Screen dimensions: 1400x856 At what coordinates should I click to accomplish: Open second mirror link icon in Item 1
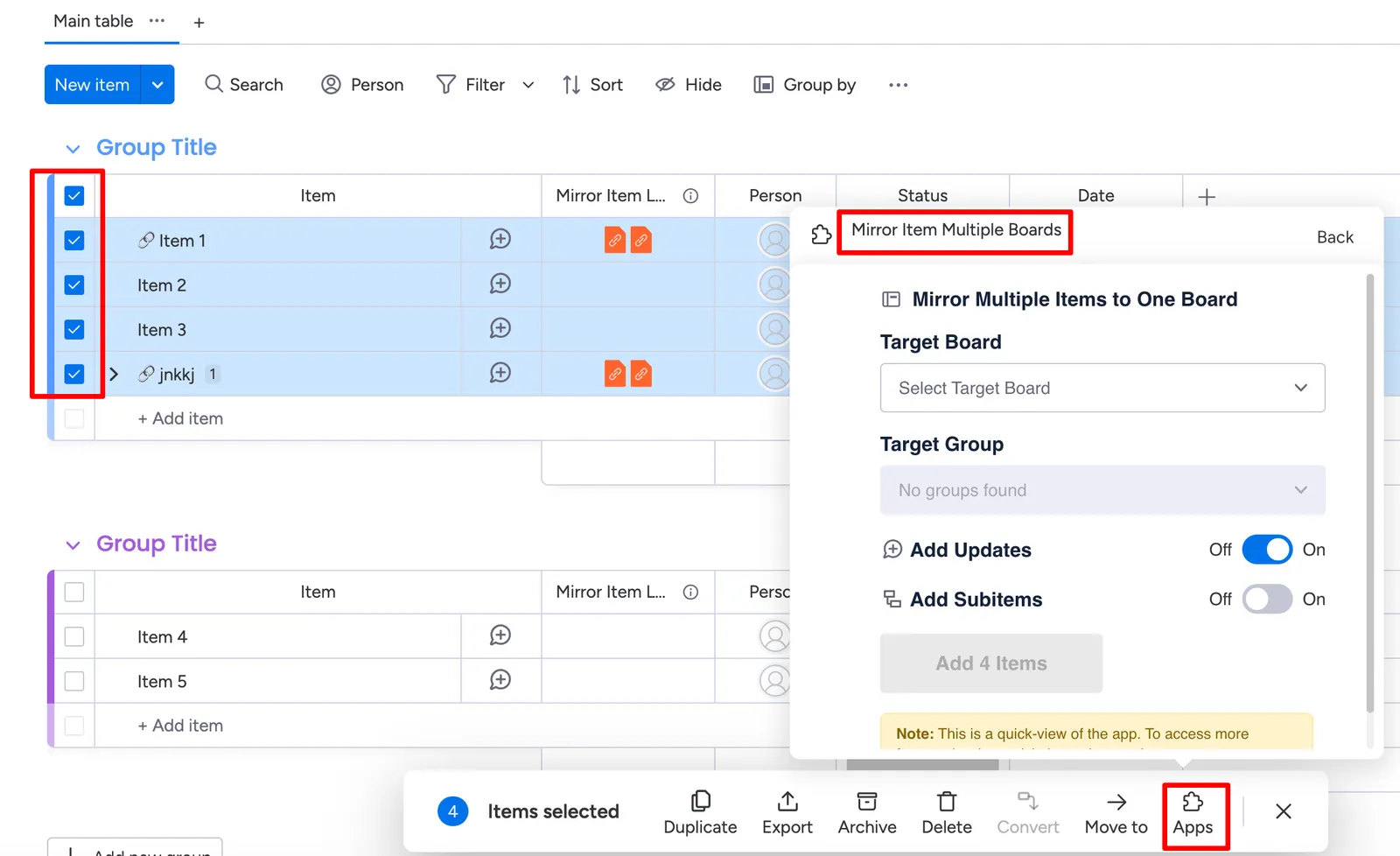pos(641,240)
